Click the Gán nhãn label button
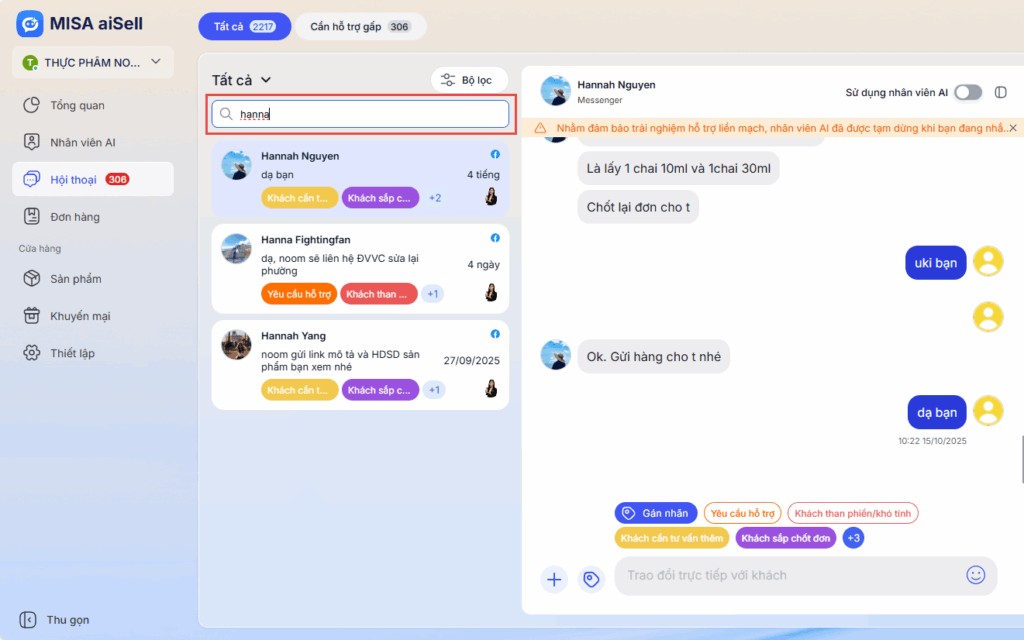This screenshot has width=1024, height=640. pyautogui.click(x=656, y=513)
